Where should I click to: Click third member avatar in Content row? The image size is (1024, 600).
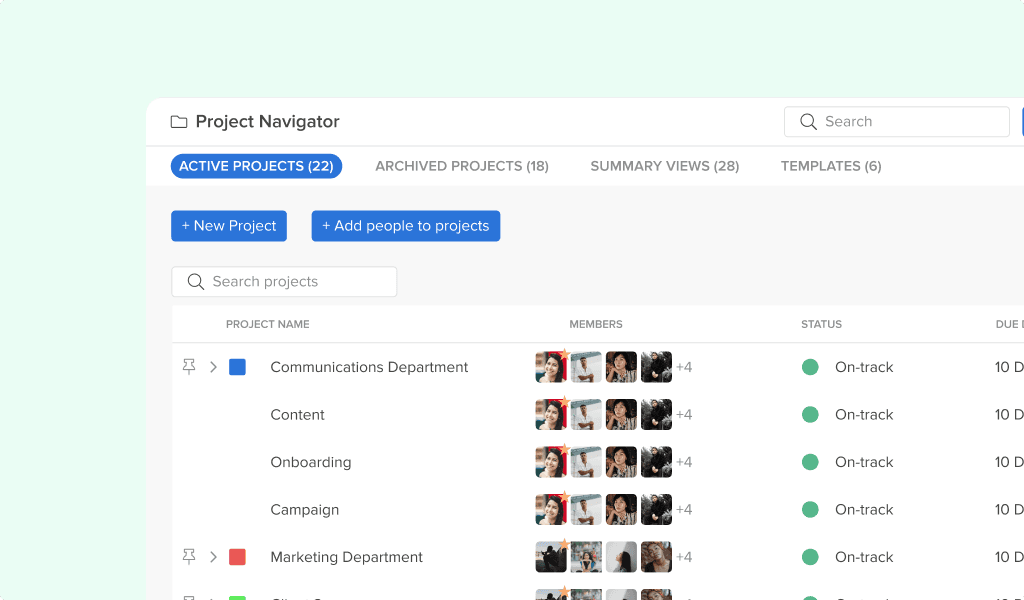pyautogui.click(x=621, y=415)
